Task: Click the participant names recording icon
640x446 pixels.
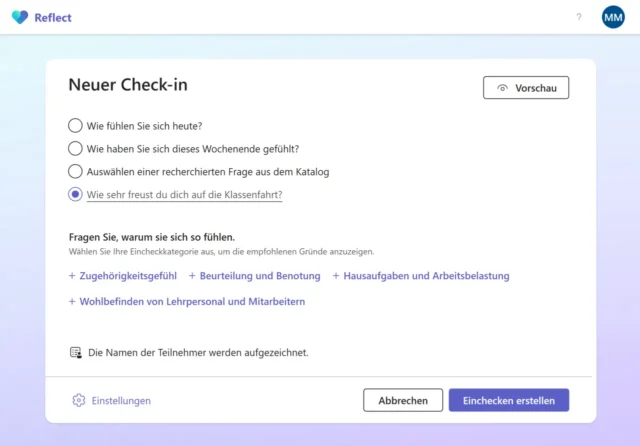Action: point(76,353)
